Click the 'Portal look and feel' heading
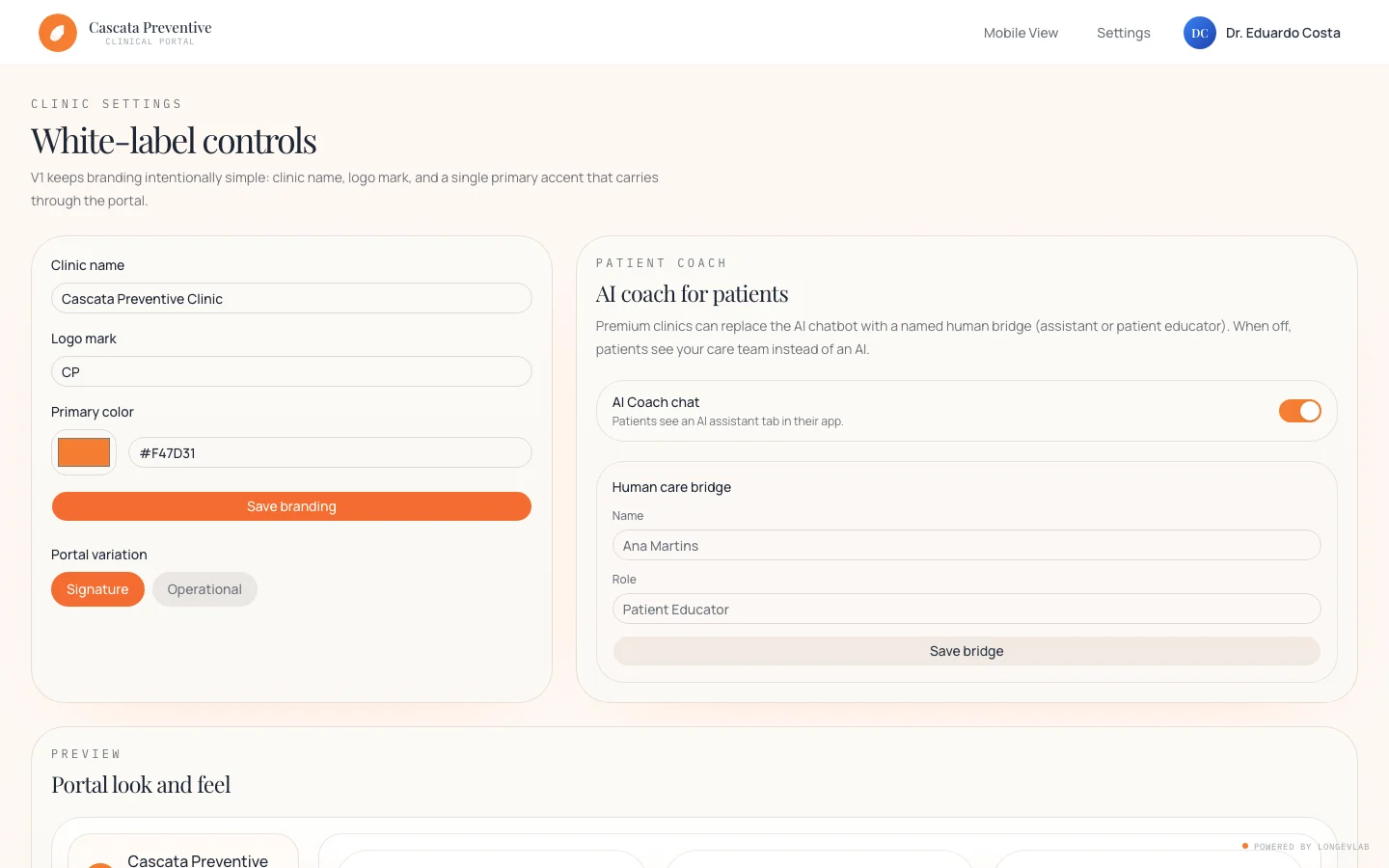 141,784
